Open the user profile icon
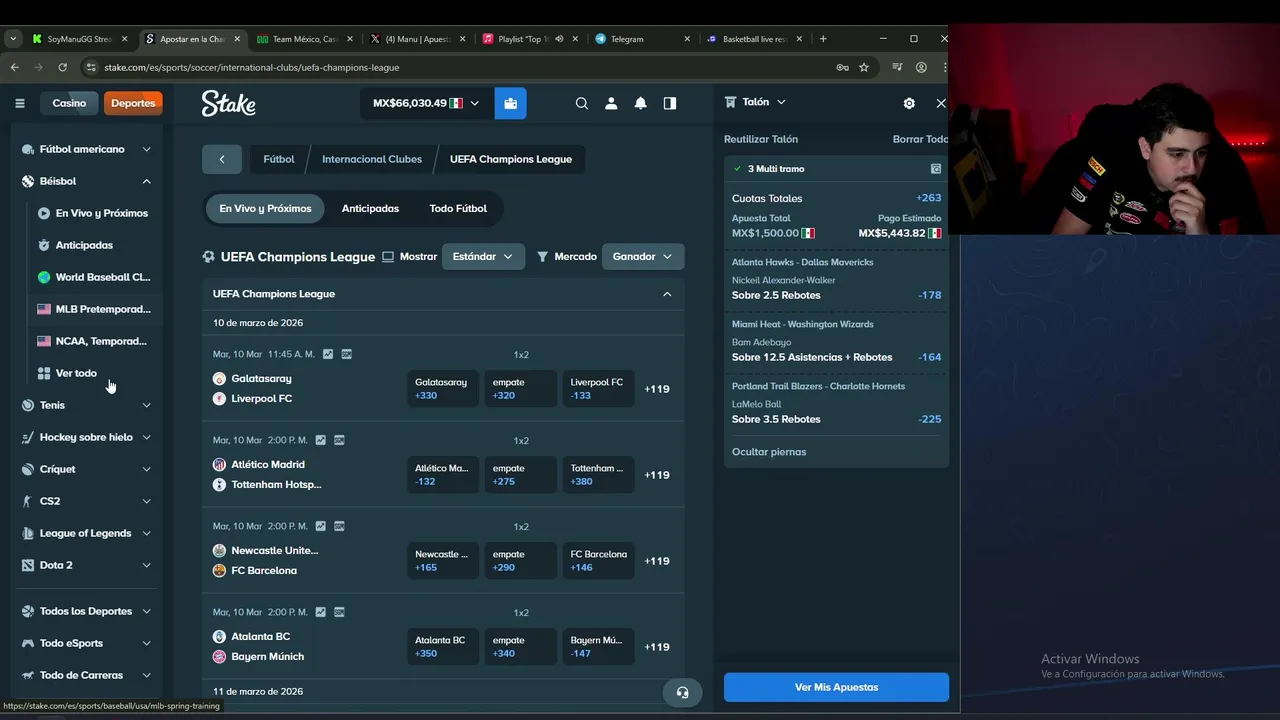The width and height of the screenshot is (1280, 720). pos(611,103)
